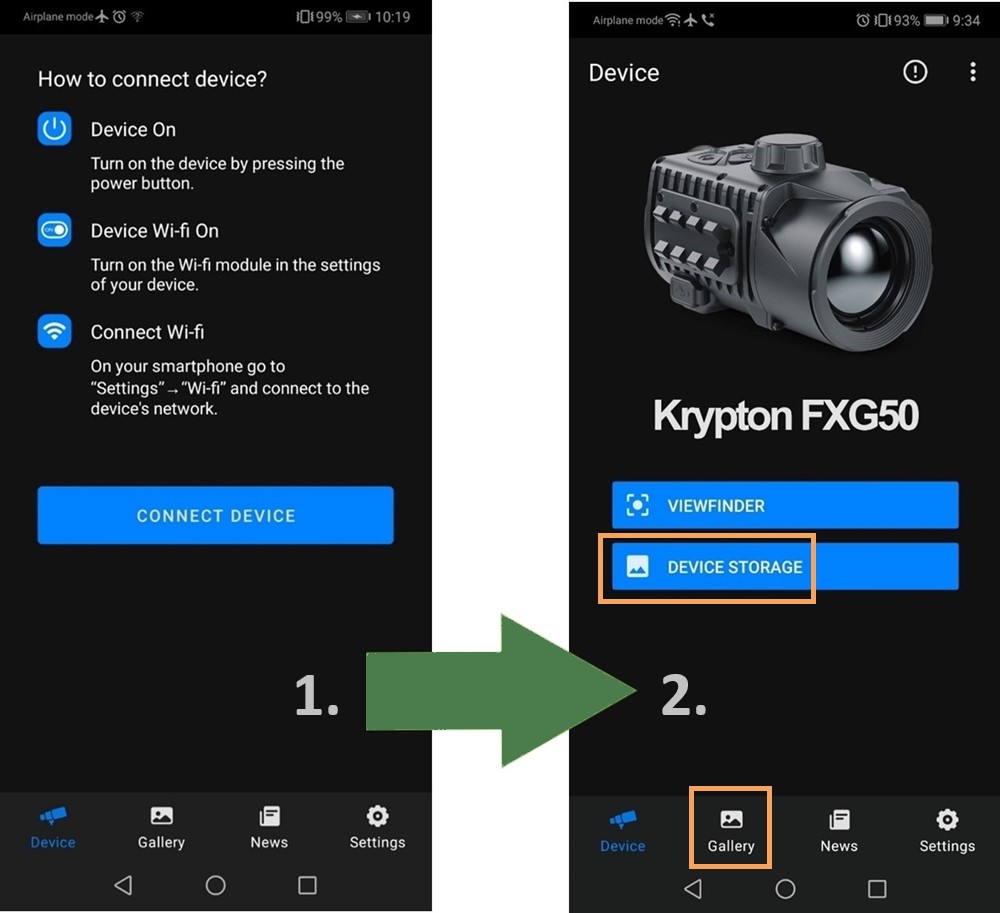Tap Android home circle on connect-device screen
Screen dimensions: 1000x913
215,885
